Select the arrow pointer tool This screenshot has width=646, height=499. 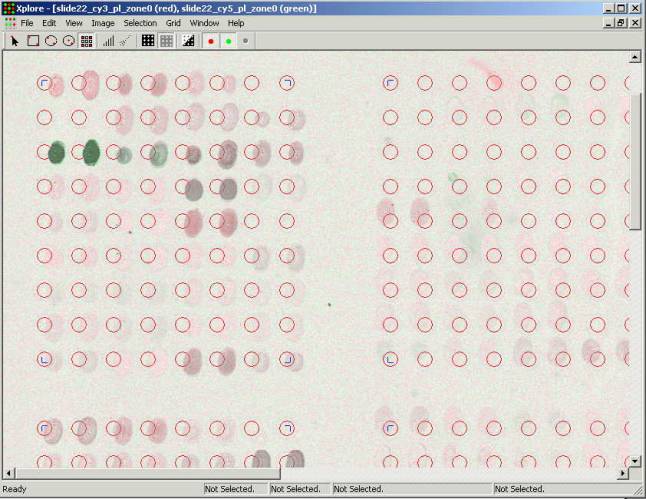click(x=15, y=41)
